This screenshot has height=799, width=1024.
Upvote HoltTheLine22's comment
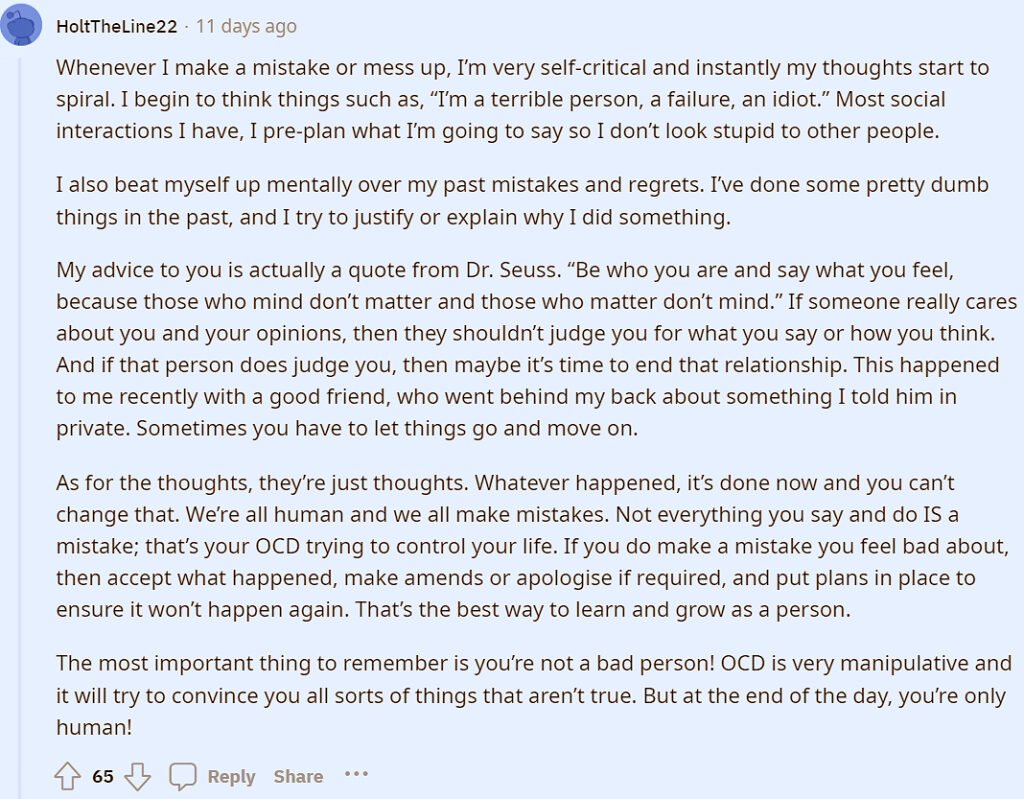click(x=67, y=776)
